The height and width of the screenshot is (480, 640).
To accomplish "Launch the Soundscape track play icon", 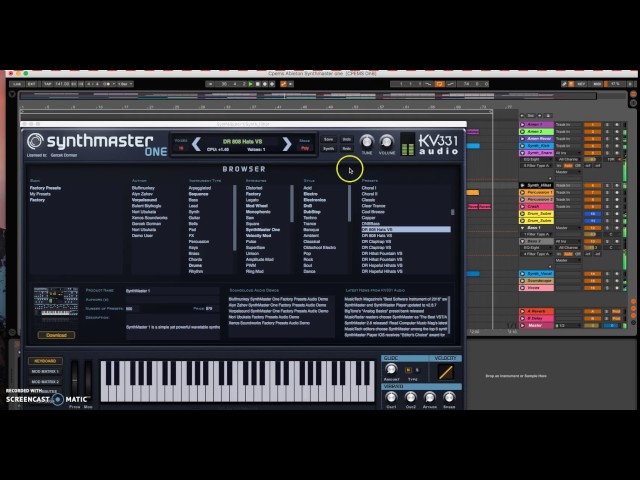I will (522, 281).
